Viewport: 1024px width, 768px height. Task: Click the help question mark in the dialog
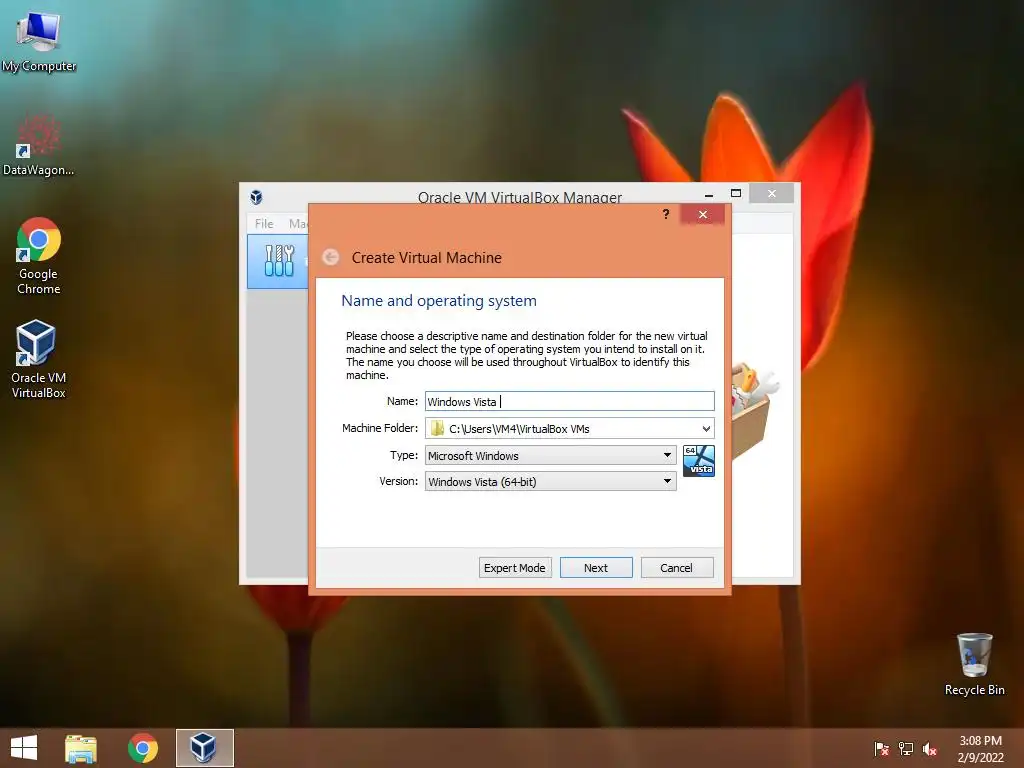[665, 214]
